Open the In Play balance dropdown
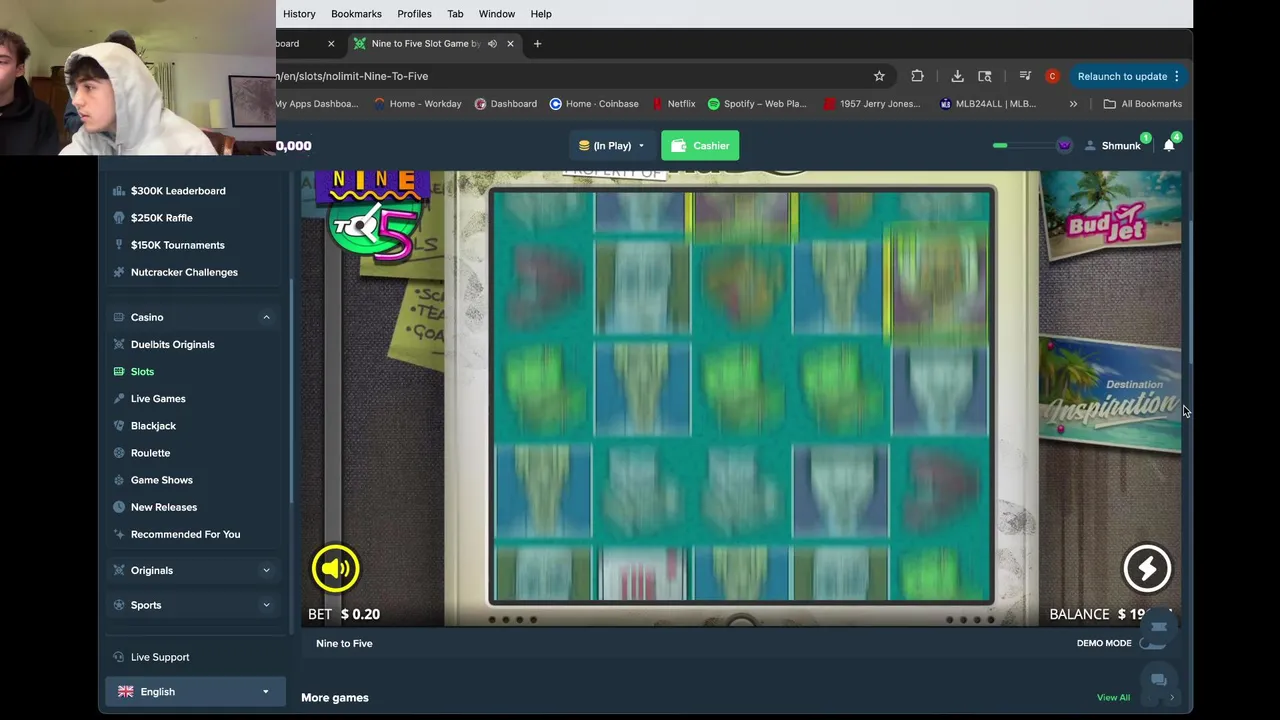1280x720 pixels. click(611, 146)
